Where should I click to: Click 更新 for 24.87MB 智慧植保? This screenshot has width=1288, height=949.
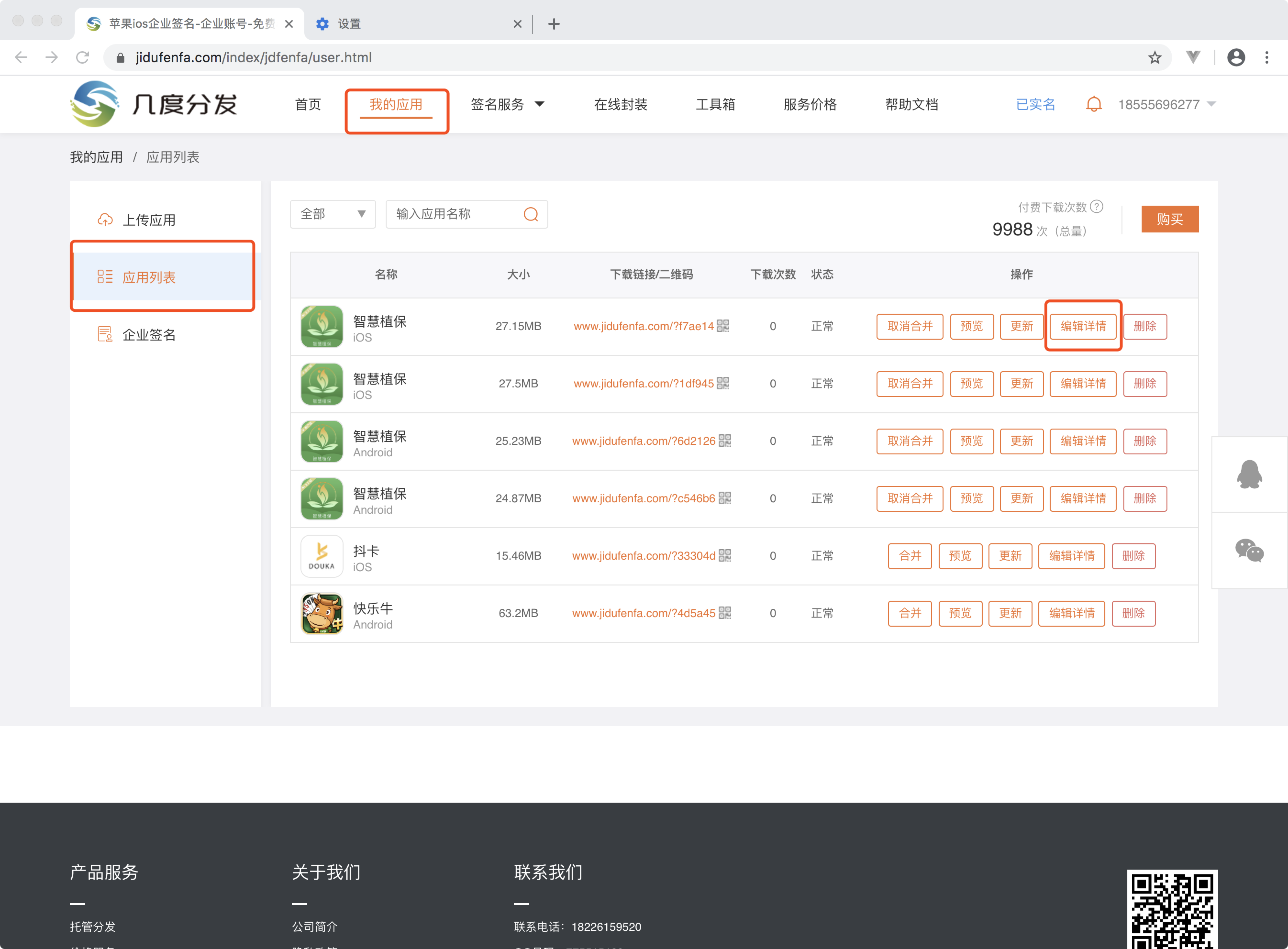coord(1022,499)
